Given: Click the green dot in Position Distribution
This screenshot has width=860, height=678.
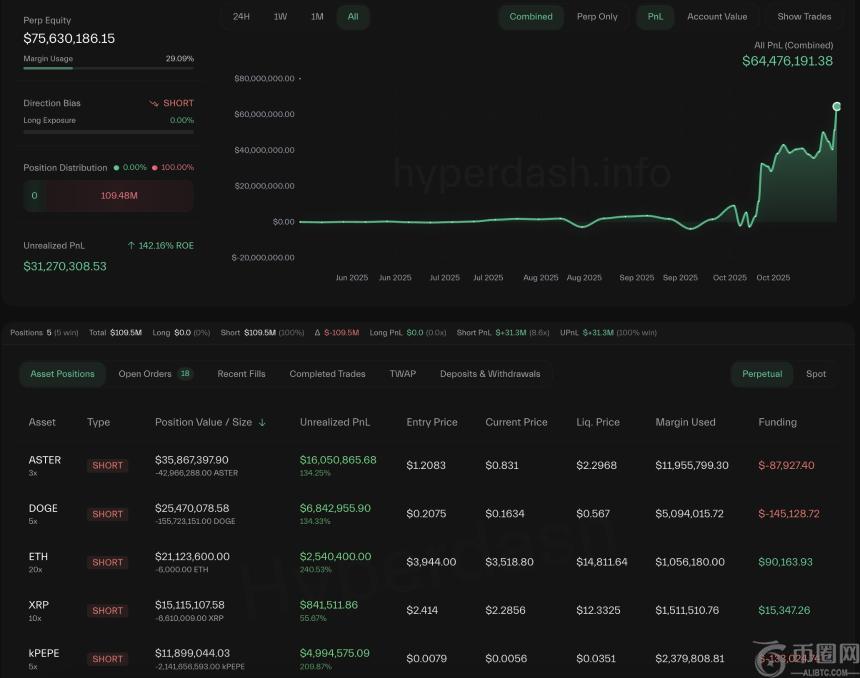Looking at the screenshot, I should tap(116, 168).
